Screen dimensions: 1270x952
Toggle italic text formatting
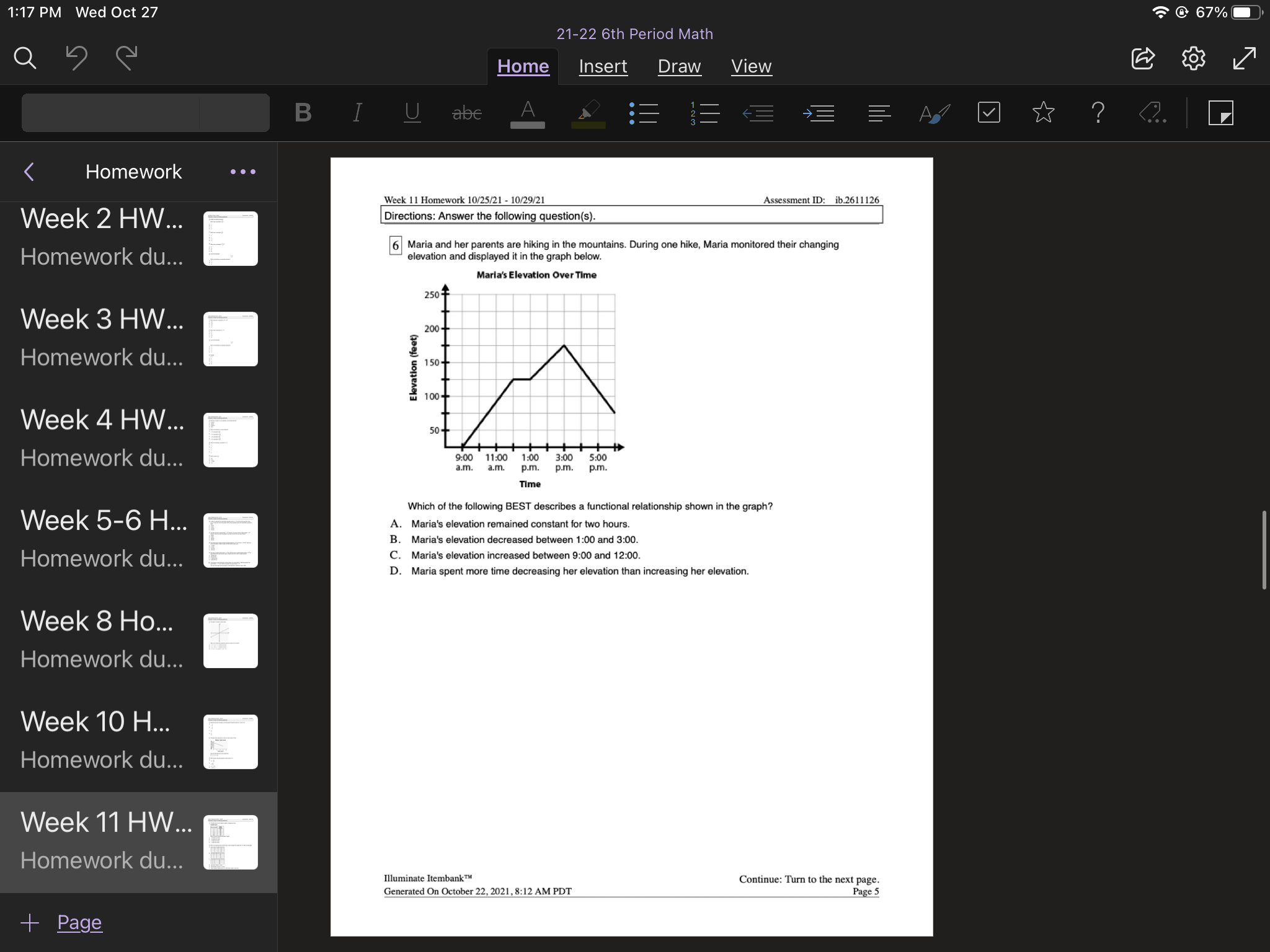357,113
